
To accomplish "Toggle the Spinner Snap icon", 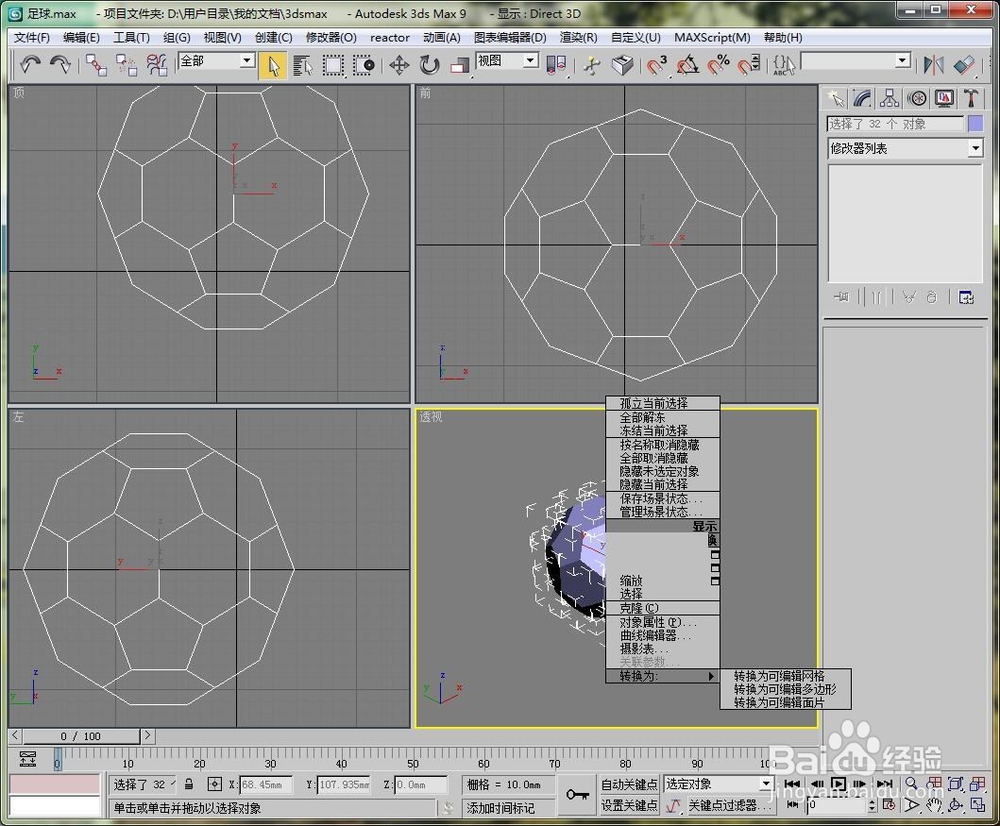I will (749, 65).
